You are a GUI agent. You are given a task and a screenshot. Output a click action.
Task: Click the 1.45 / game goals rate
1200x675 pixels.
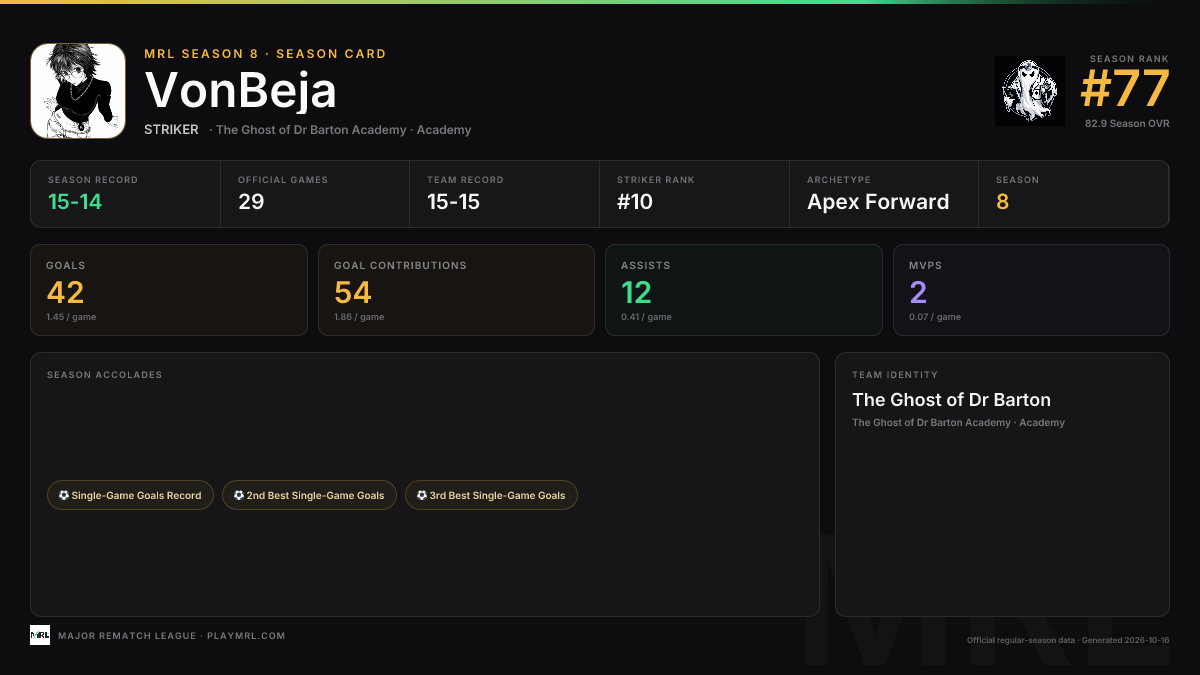(x=71, y=317)
